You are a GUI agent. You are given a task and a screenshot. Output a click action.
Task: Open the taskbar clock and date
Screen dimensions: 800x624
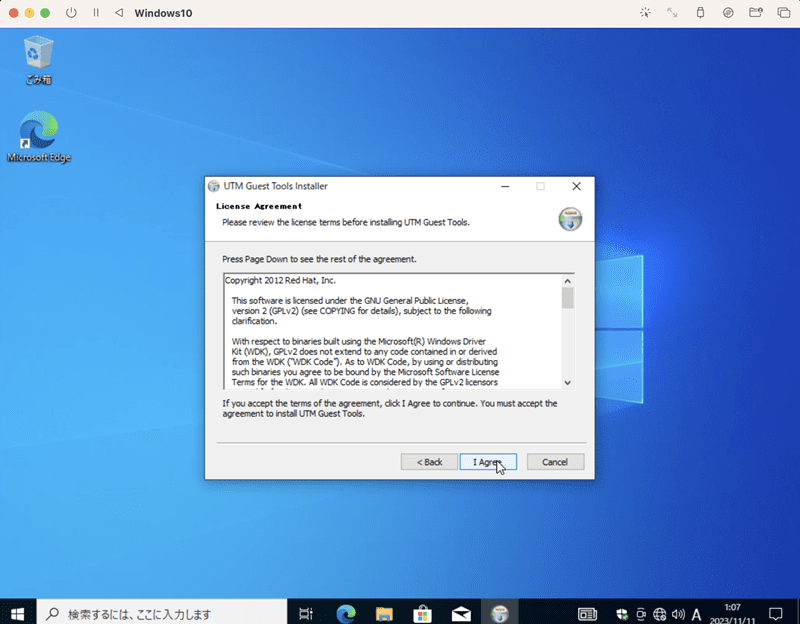tap(732, 614)
